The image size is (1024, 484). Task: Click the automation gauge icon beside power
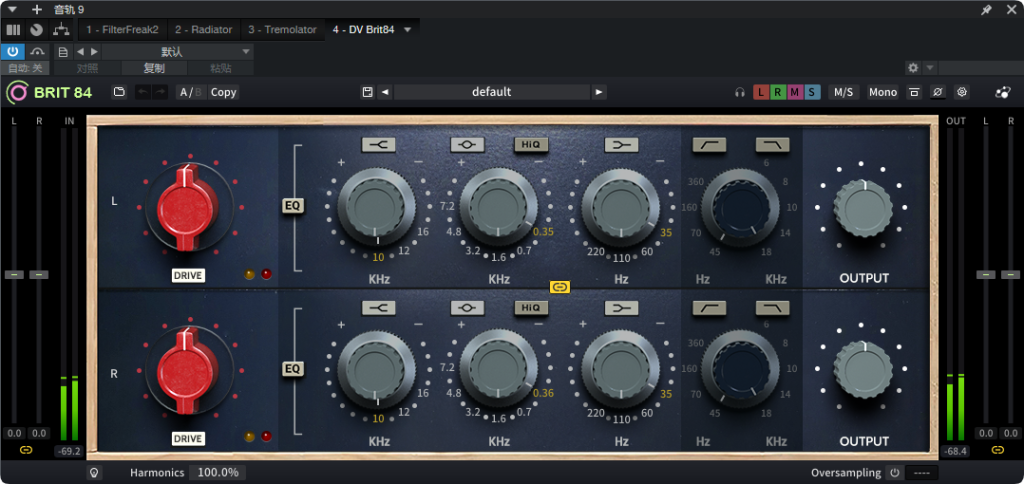click(x=38, y=52)
